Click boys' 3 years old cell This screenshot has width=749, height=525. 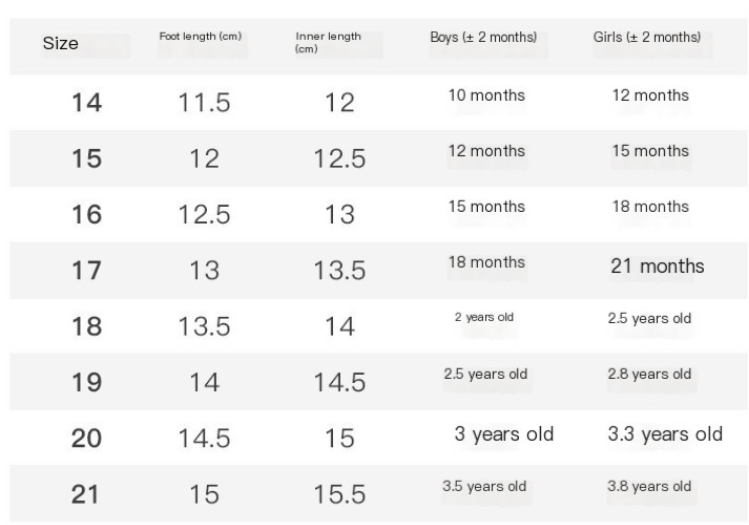504,434
